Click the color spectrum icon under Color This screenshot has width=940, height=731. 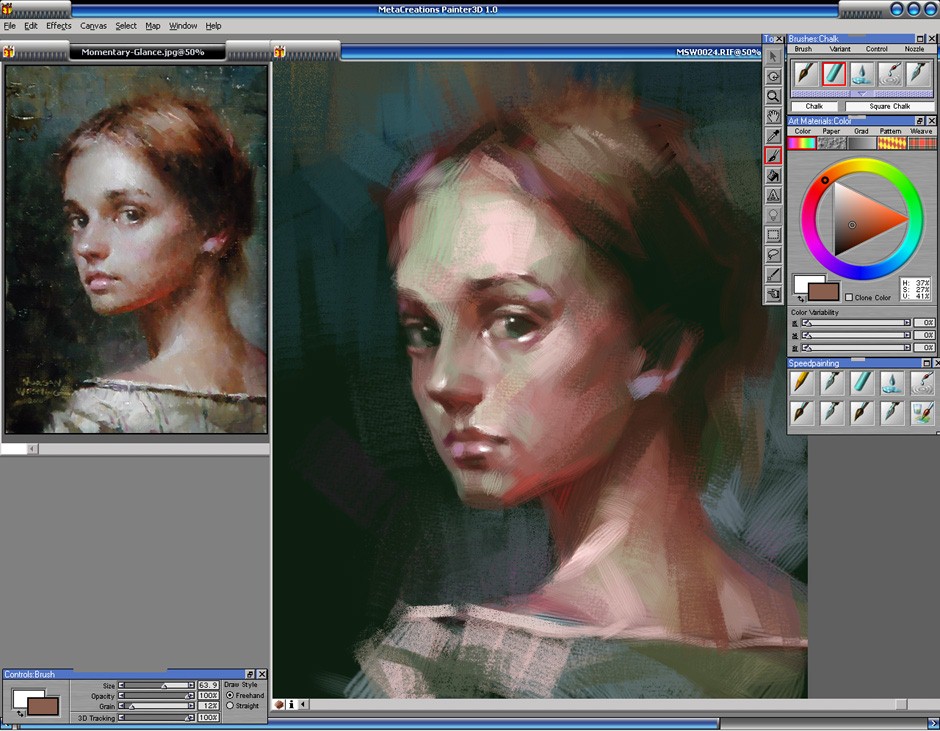tap(802, 143)
